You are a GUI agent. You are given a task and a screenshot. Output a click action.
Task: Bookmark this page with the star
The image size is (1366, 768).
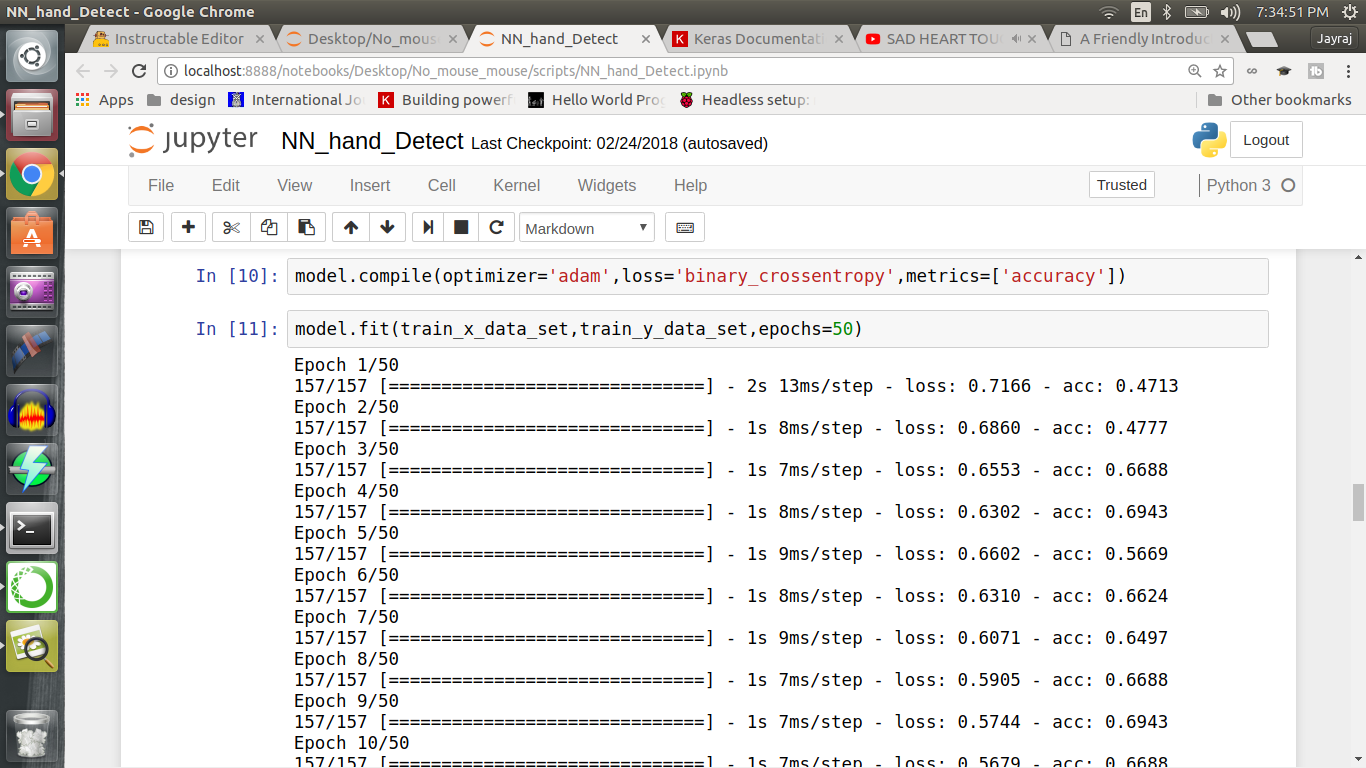[1220, 71]
